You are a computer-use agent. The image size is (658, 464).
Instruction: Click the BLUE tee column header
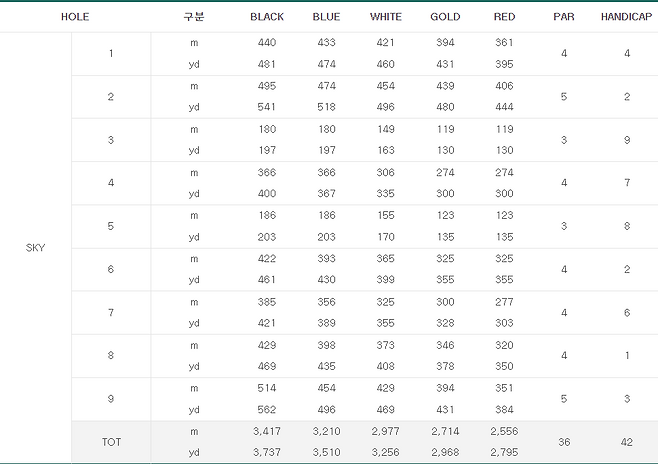click(x=326, y=17)
